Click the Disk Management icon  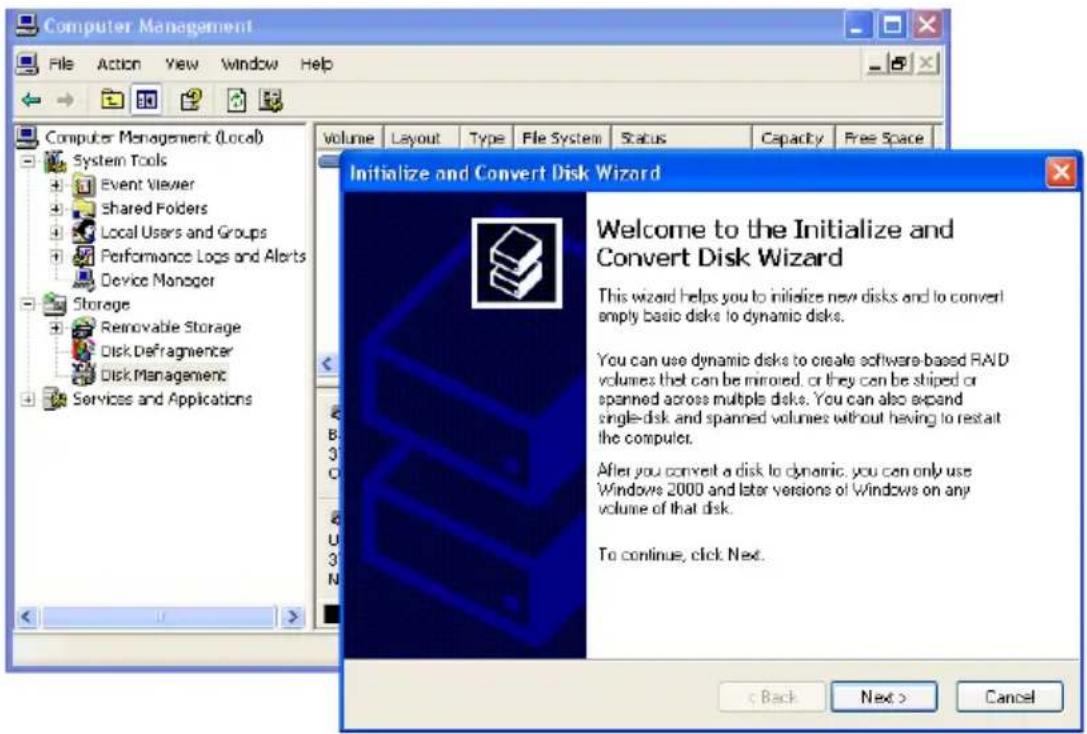coord(84,374)
